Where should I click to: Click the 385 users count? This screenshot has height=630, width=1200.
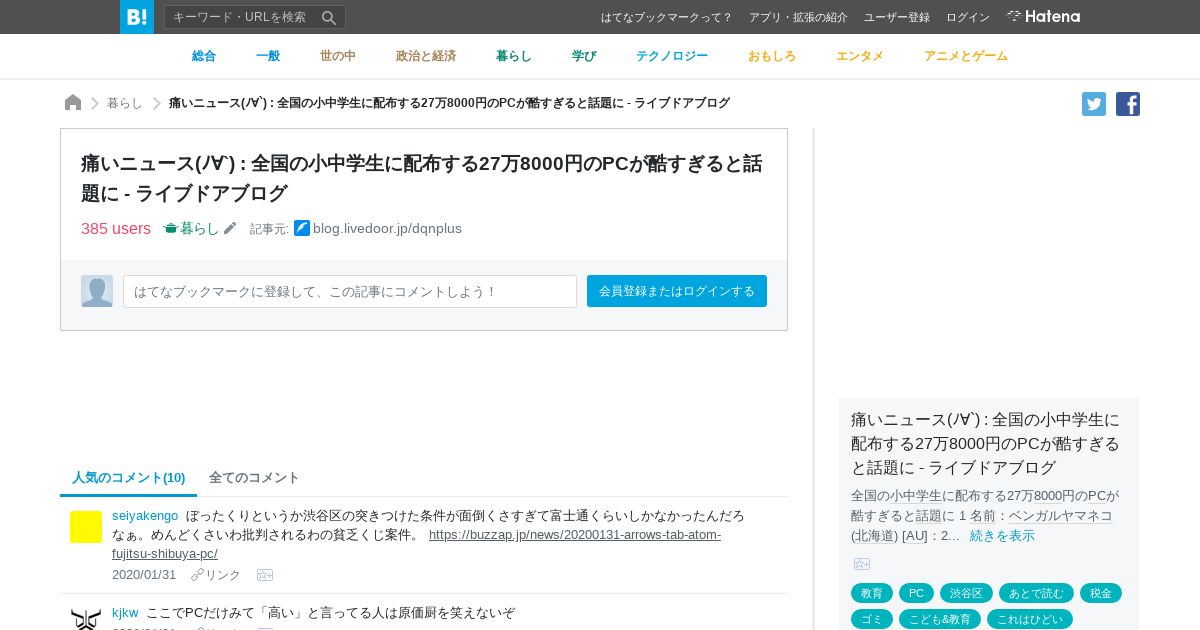[x=116, y=228]
